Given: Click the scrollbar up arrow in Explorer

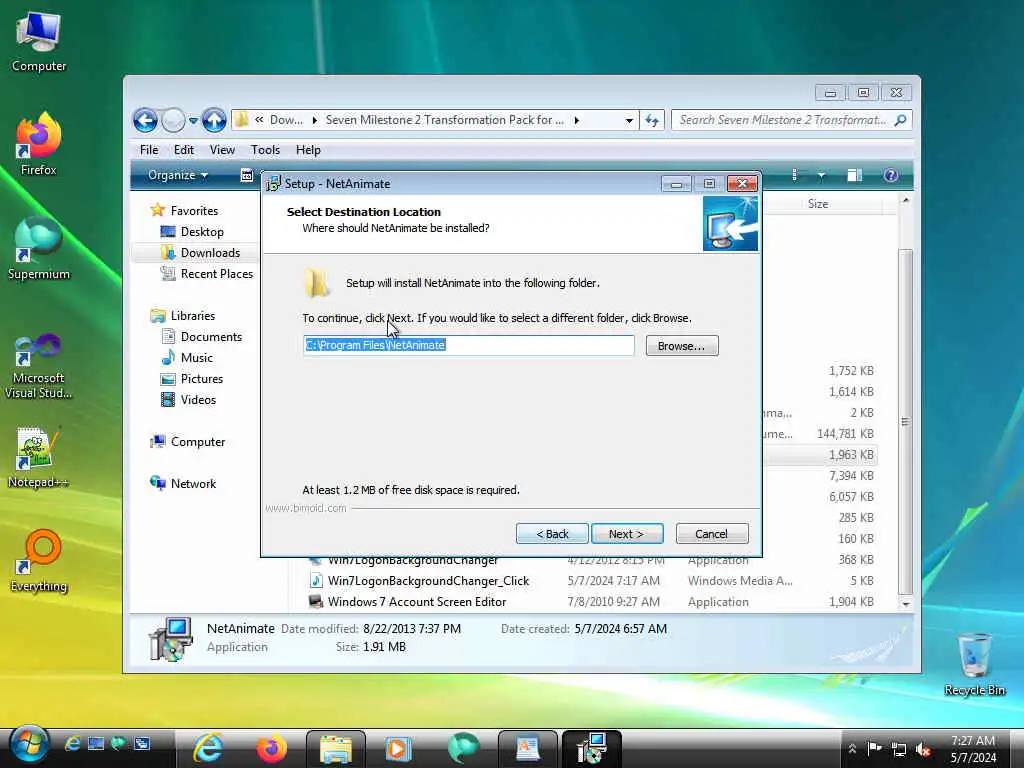Looking at the screenshot, I should [905, 201].
